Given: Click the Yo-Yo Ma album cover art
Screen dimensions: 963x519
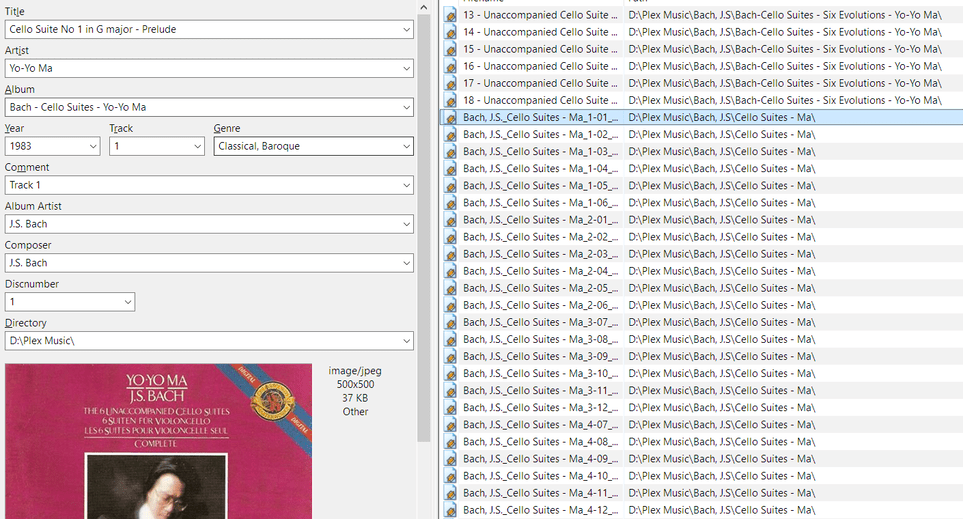Looking at the screenshot, I should coord(158,442).
